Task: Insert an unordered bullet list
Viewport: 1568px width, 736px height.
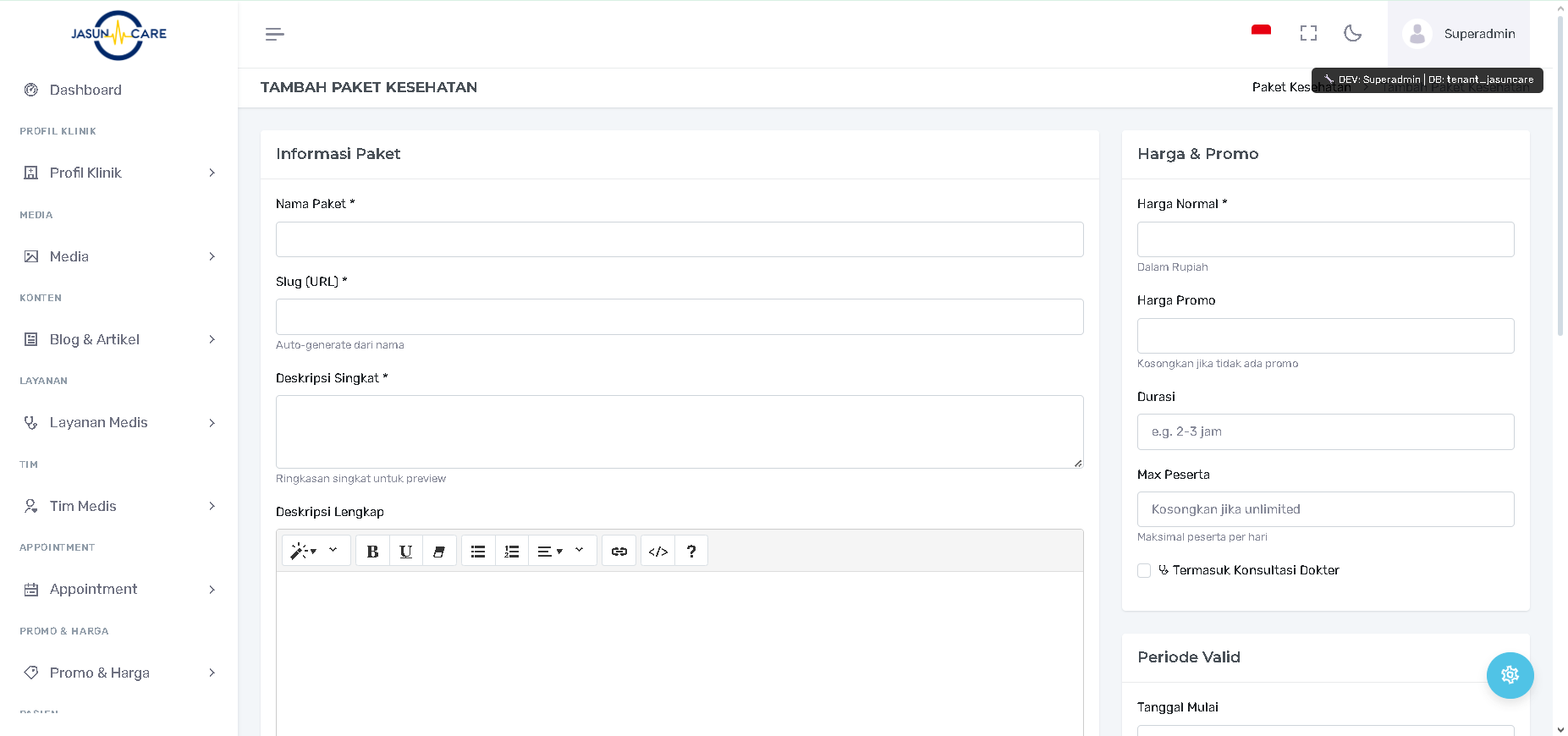Action: (478, 552)
